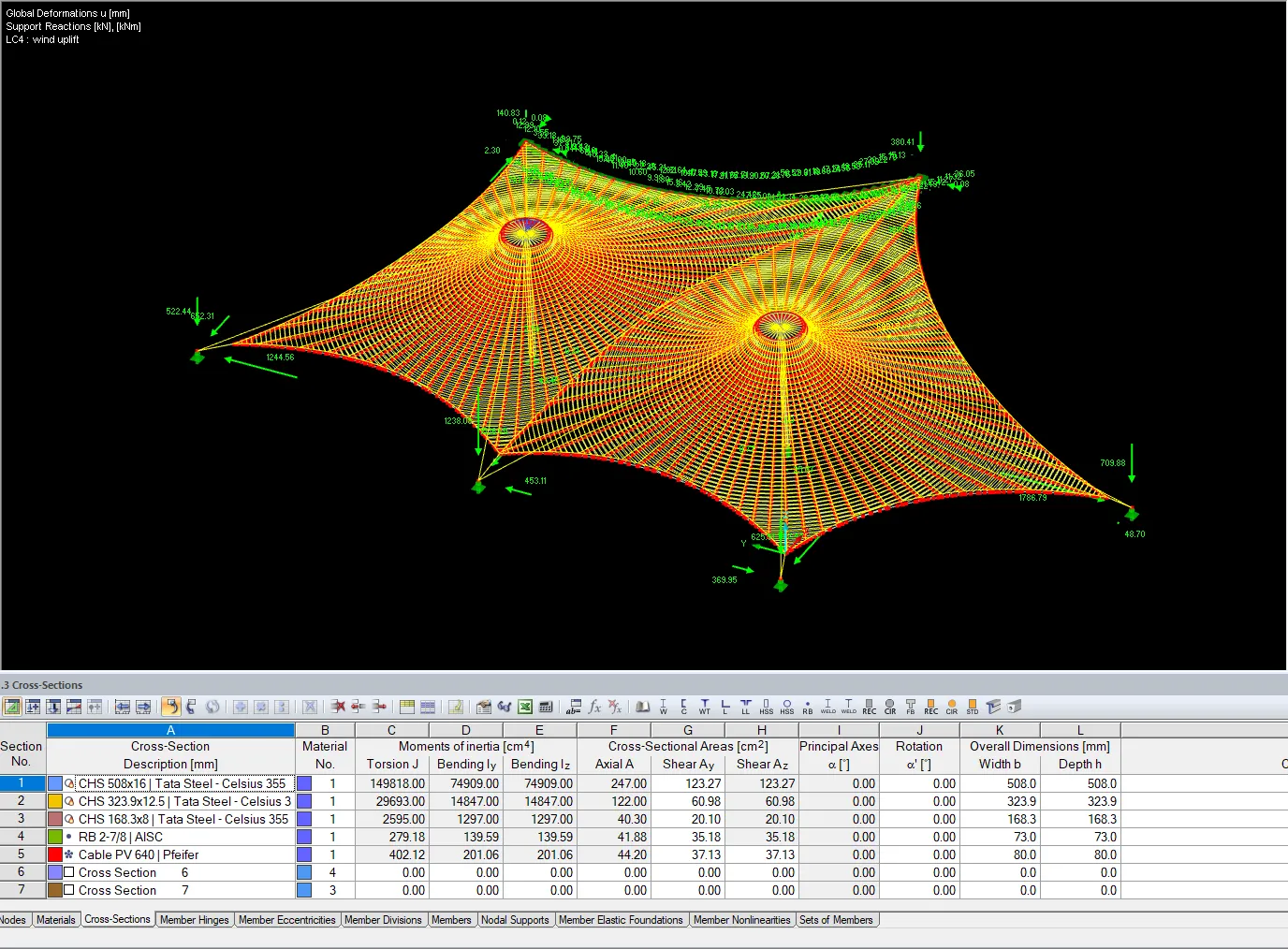Select the round HSS section icon
Screen dimensions: 1288x949
pos(787,707)
